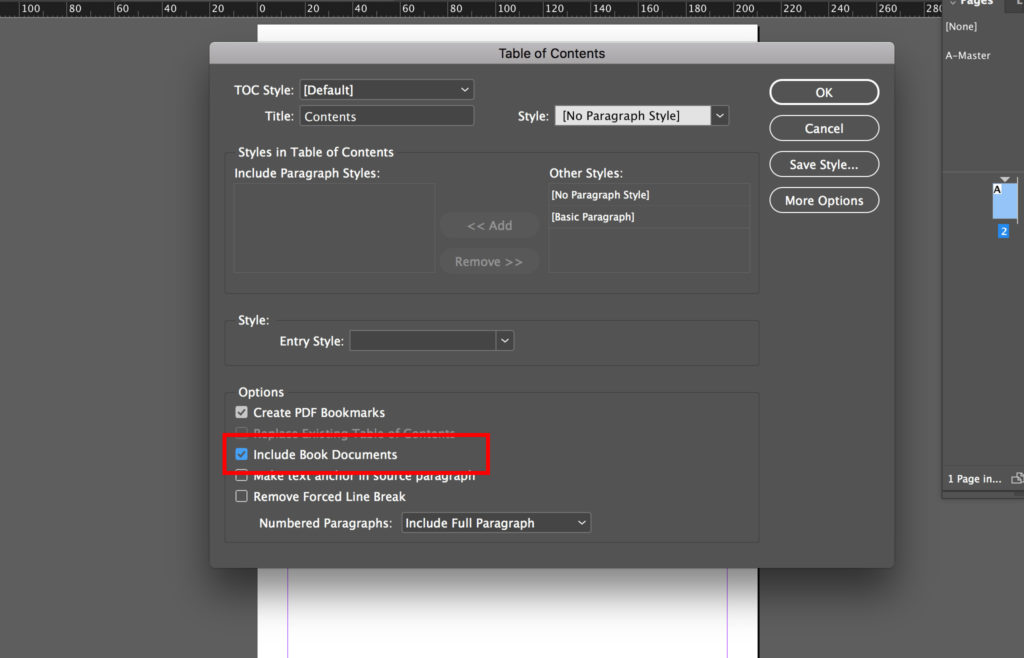Image resolution: width=1024 pixels, height=658 pixels.
Task: Open the TOC Style dropdown
Action: tap(386, 89)
